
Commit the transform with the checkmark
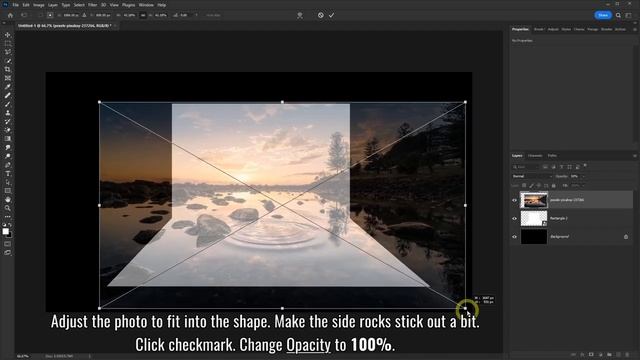pyautogui.click(x=331, y=15)
